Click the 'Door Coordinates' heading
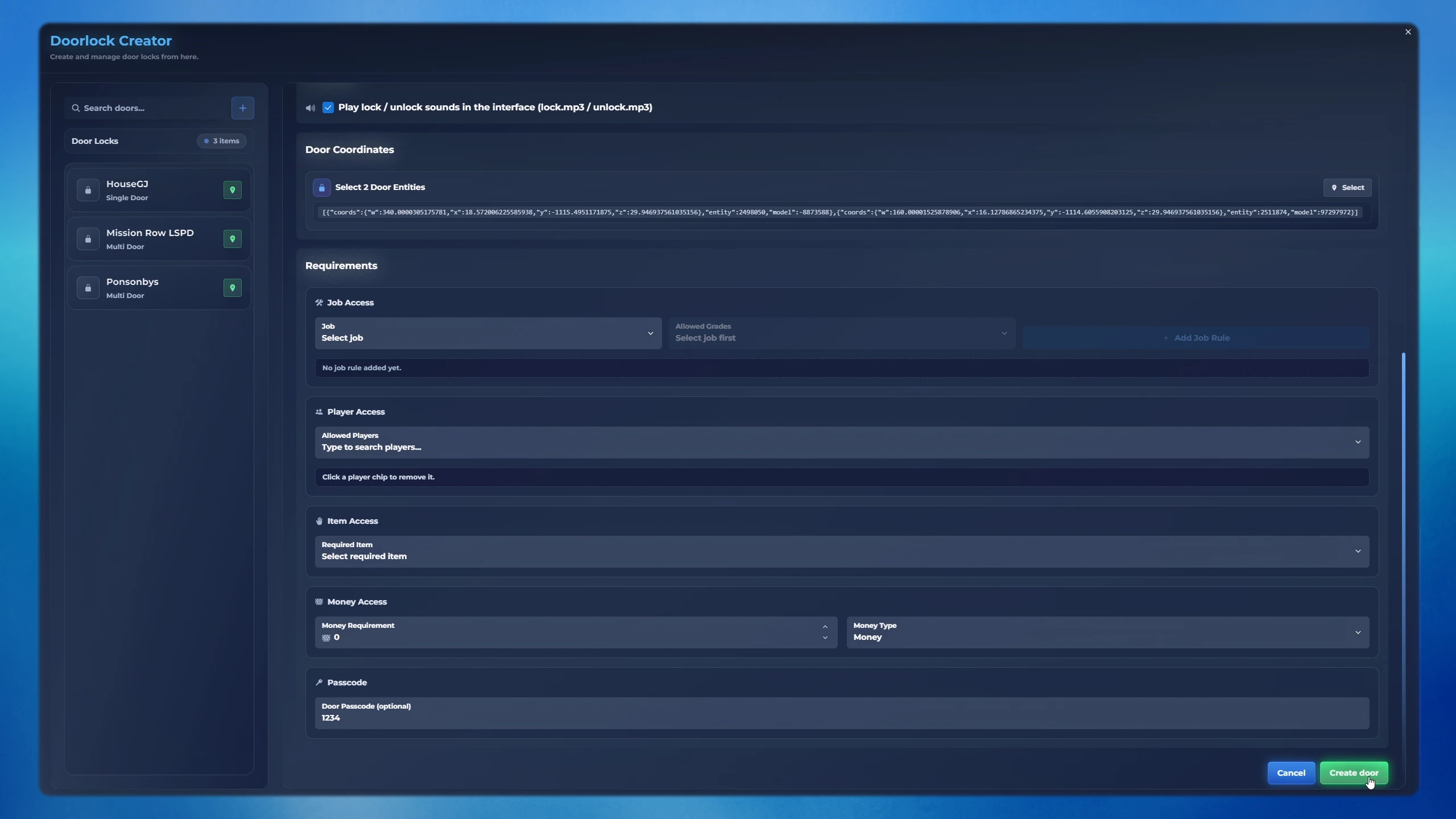 pyautogui.click(x=350, y=150)
